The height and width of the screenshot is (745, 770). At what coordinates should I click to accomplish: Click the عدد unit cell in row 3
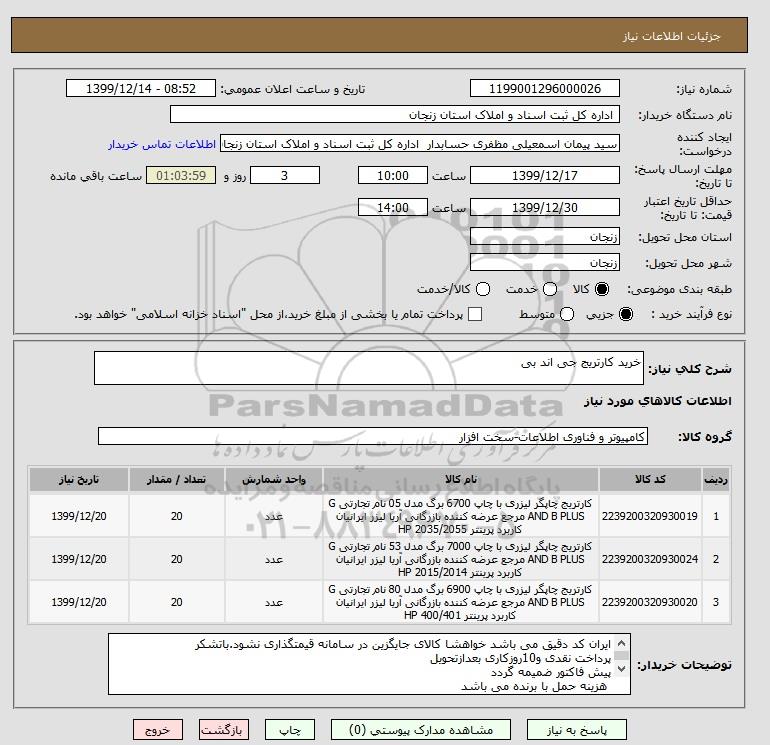pyautogui.click(x=274, y=602)
